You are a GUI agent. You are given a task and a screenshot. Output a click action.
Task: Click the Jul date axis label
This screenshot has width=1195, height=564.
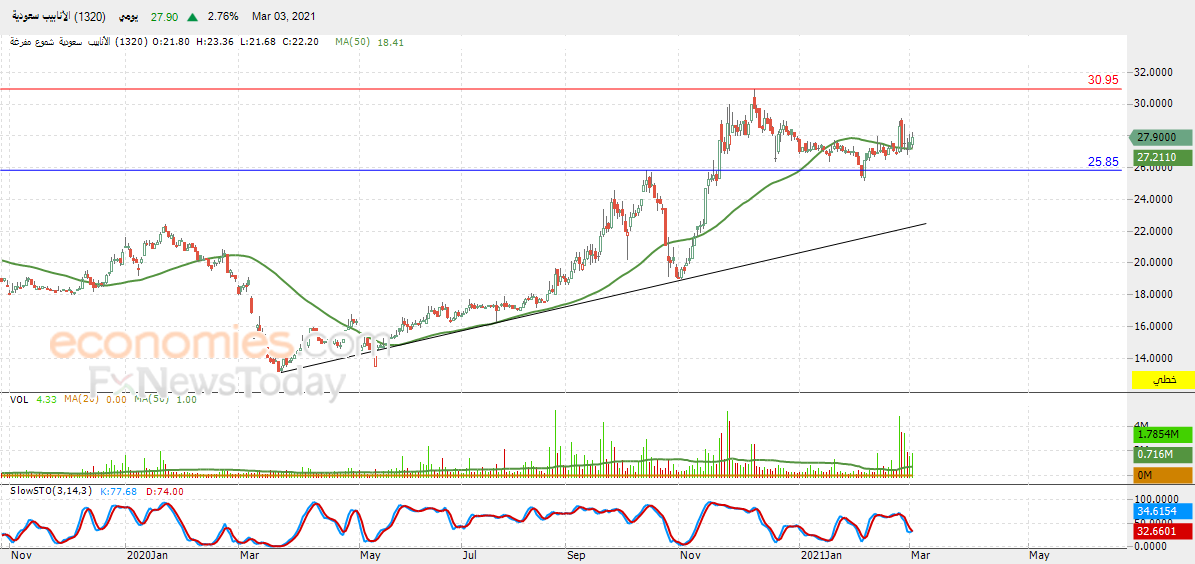pyautogui.click(x=471, y=556)
